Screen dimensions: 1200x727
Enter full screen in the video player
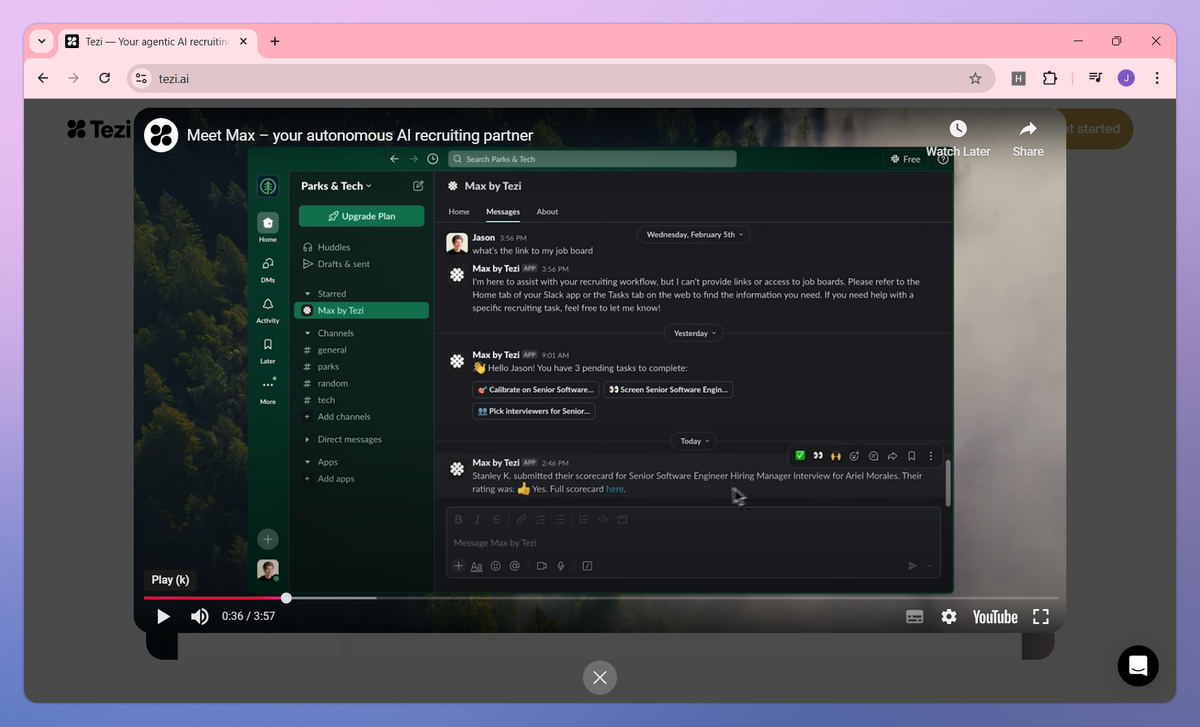click(x=1041, y=617)
